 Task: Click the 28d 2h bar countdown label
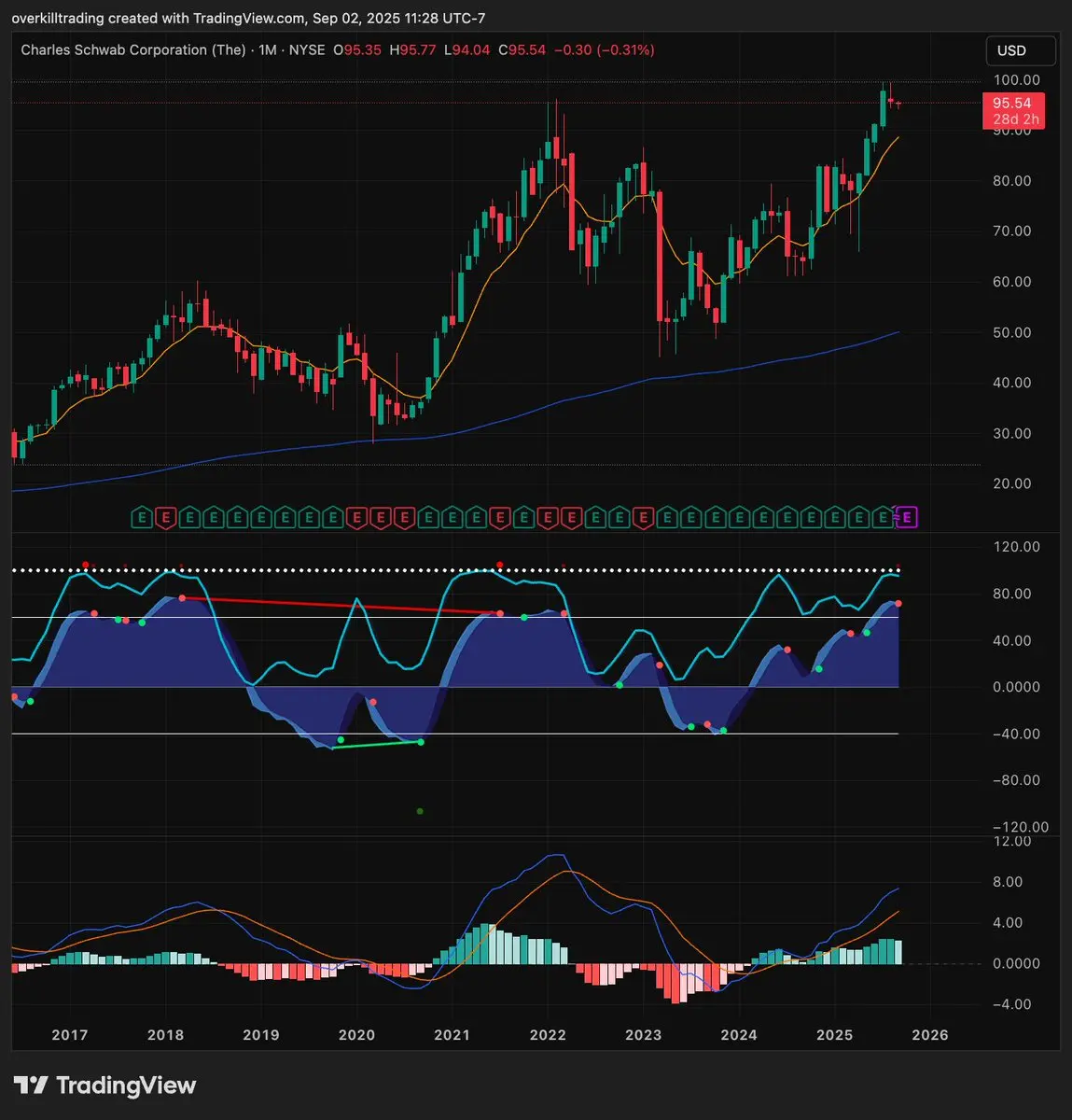point(1016,119)
